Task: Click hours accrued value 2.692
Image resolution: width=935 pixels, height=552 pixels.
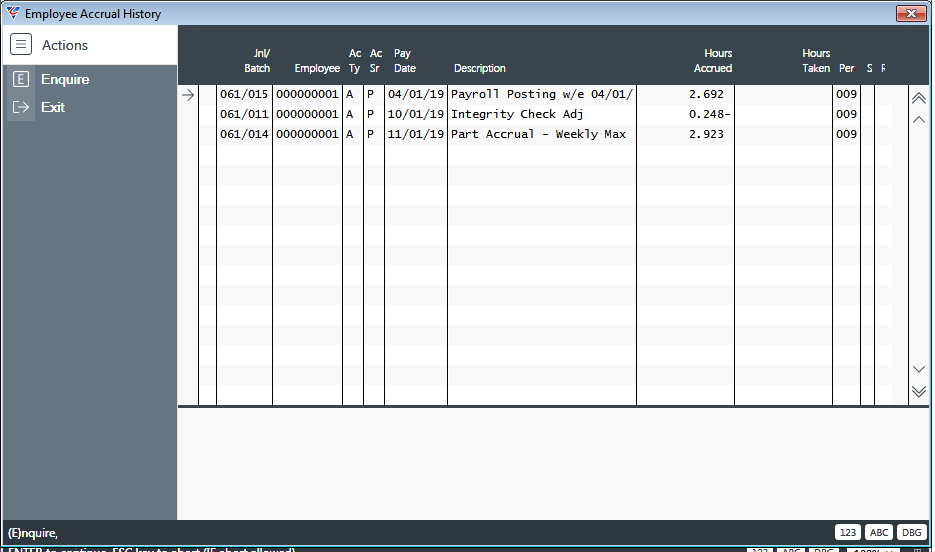Action: 706,94
